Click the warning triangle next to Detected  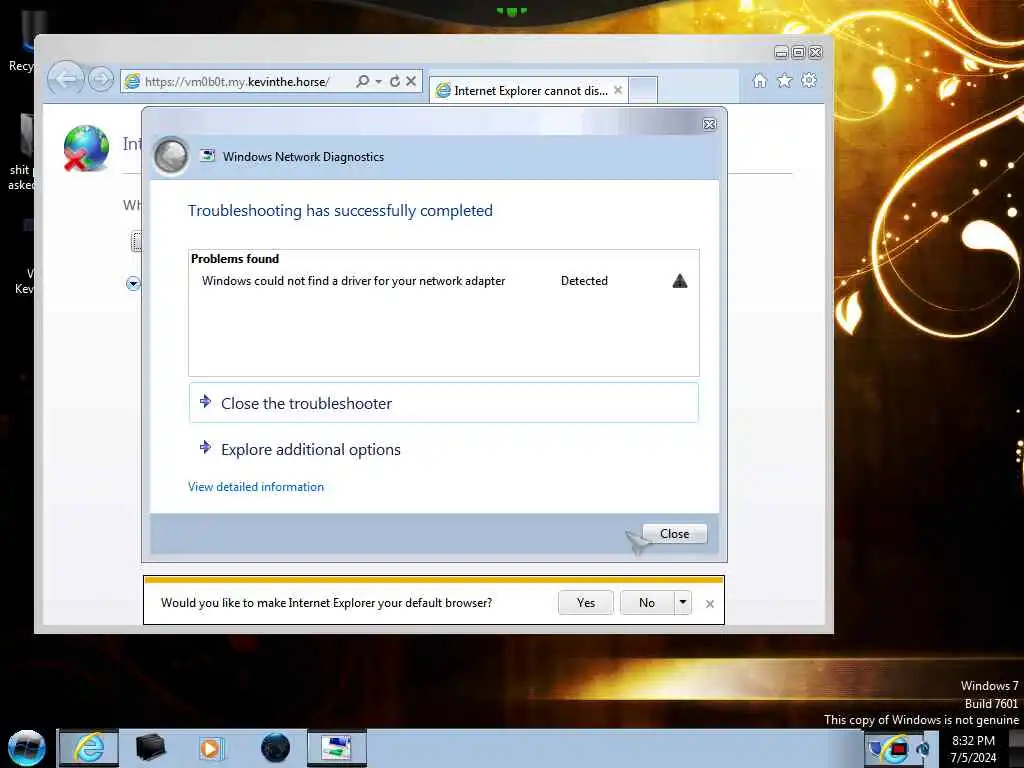pyautogui.click(x=680, y=281)
